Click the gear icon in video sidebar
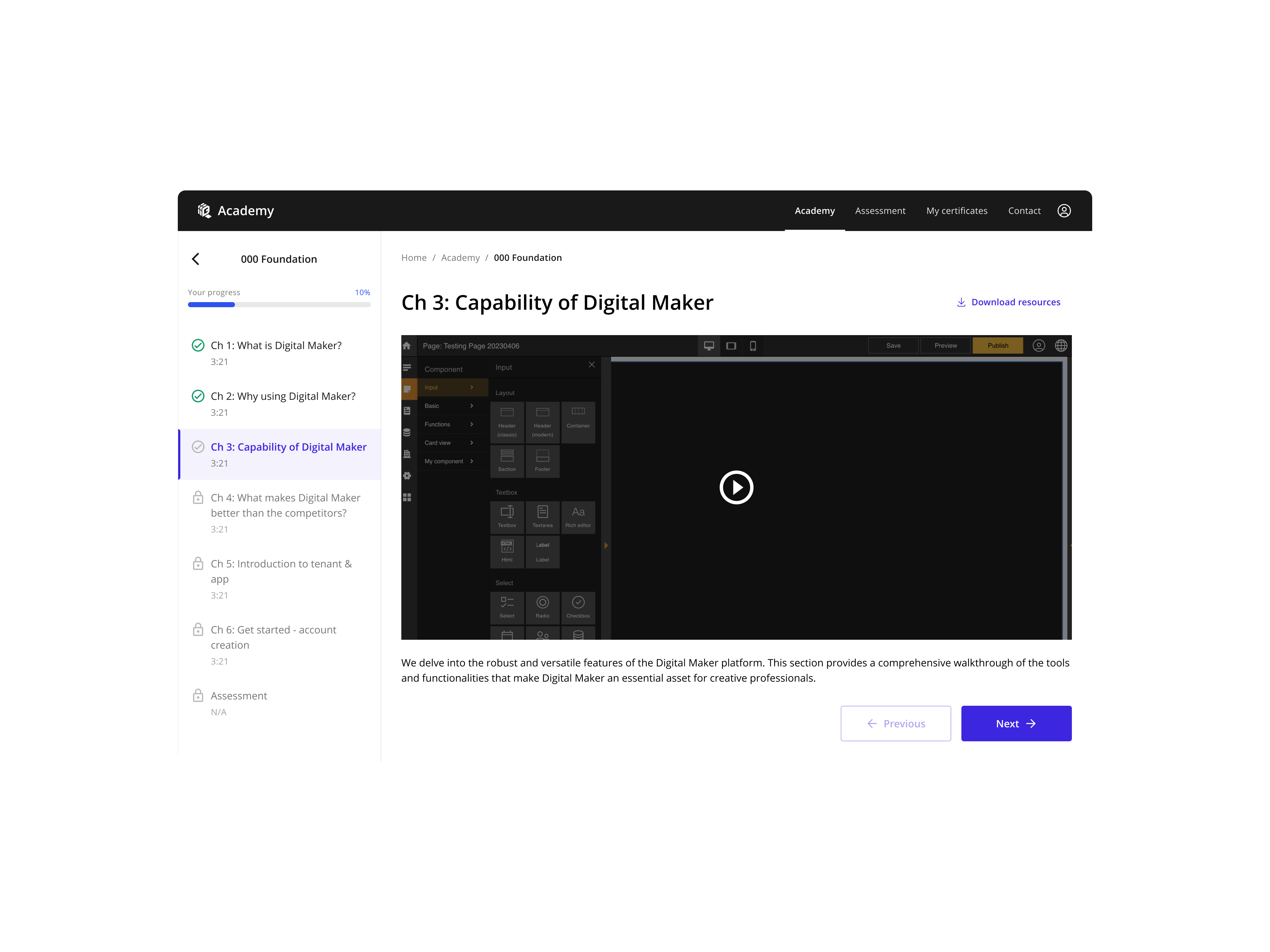This screenshot has width=1270, height=952. [407, 476]
